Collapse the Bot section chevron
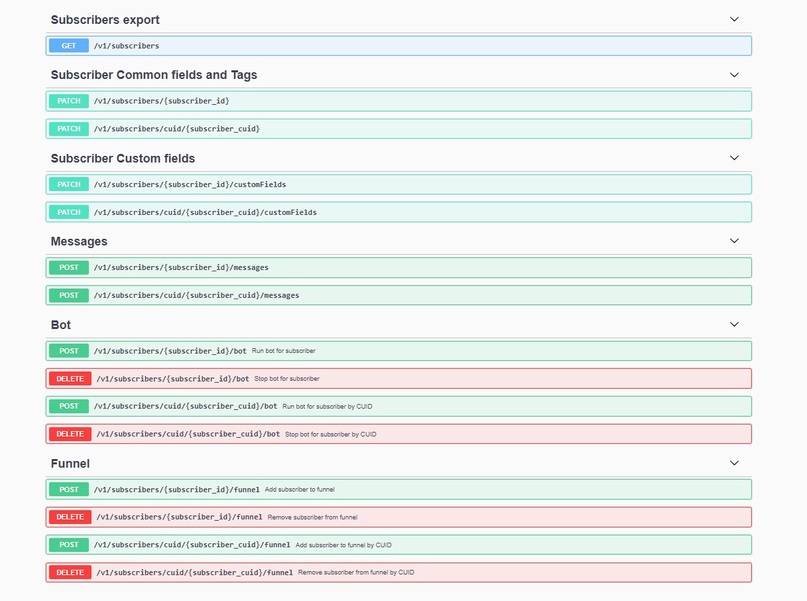The height and width of the screenshot is (601, 807). [x=734, y=325]
